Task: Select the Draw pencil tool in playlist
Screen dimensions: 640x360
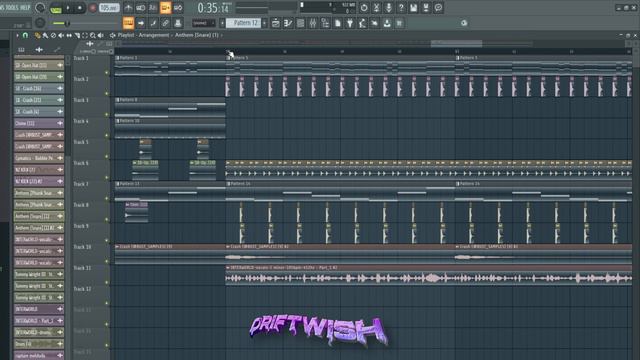Action: click(x=37, y=36)
